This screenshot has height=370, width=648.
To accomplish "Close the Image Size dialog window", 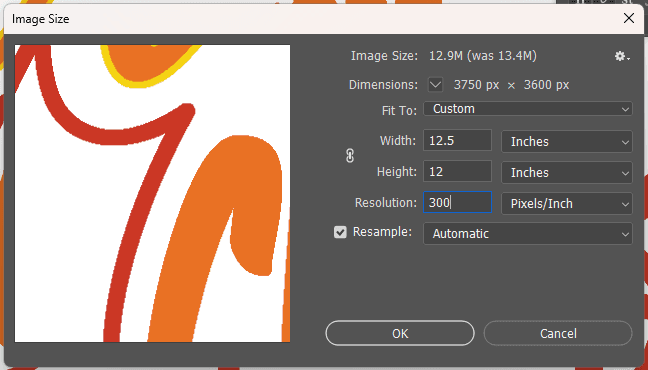I will (x=629, y=18).
